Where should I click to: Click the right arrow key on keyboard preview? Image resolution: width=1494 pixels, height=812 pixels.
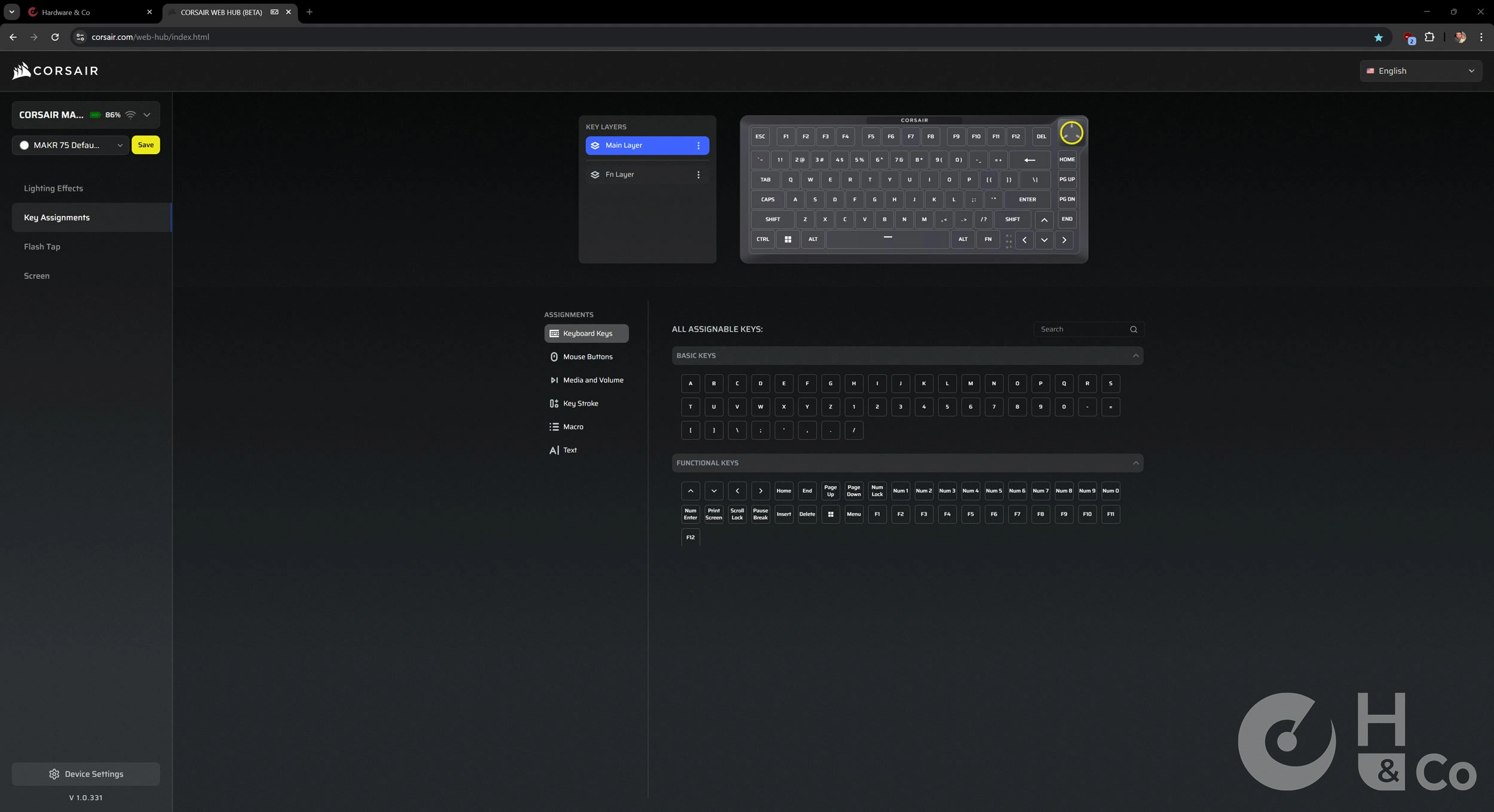tap(1064, 240)
